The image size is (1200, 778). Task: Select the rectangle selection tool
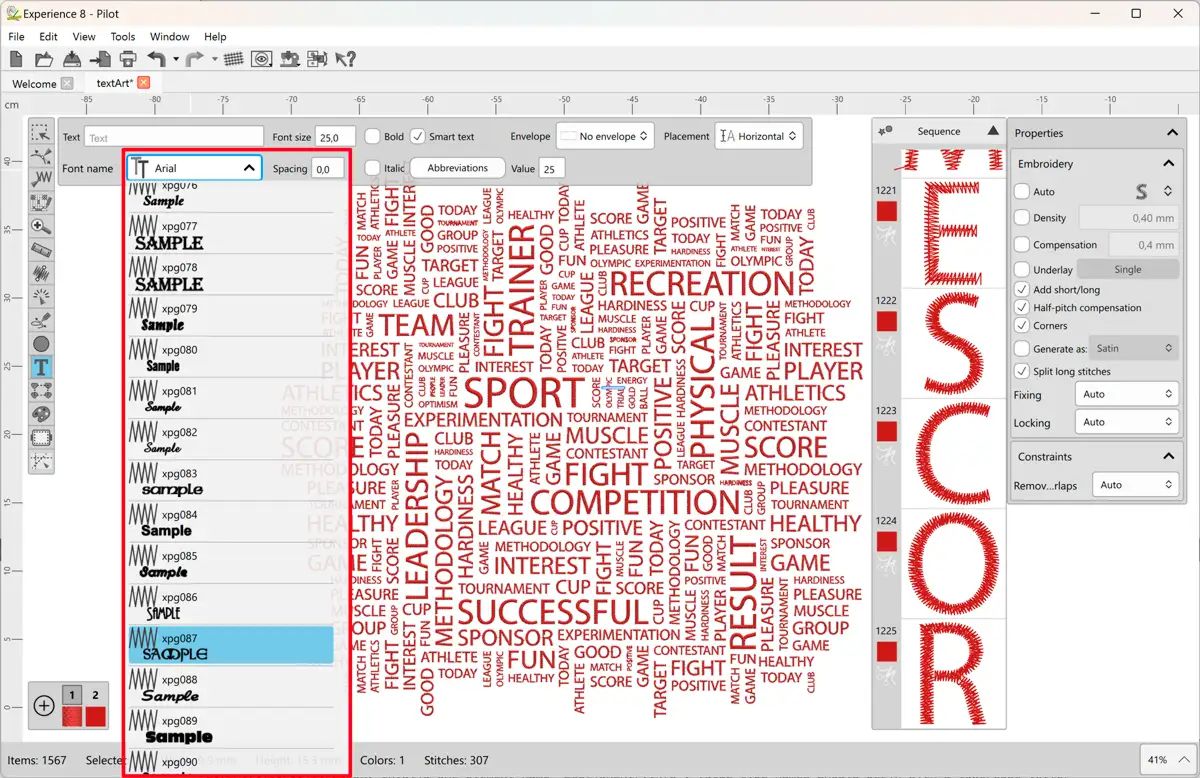tap(41, 132)
